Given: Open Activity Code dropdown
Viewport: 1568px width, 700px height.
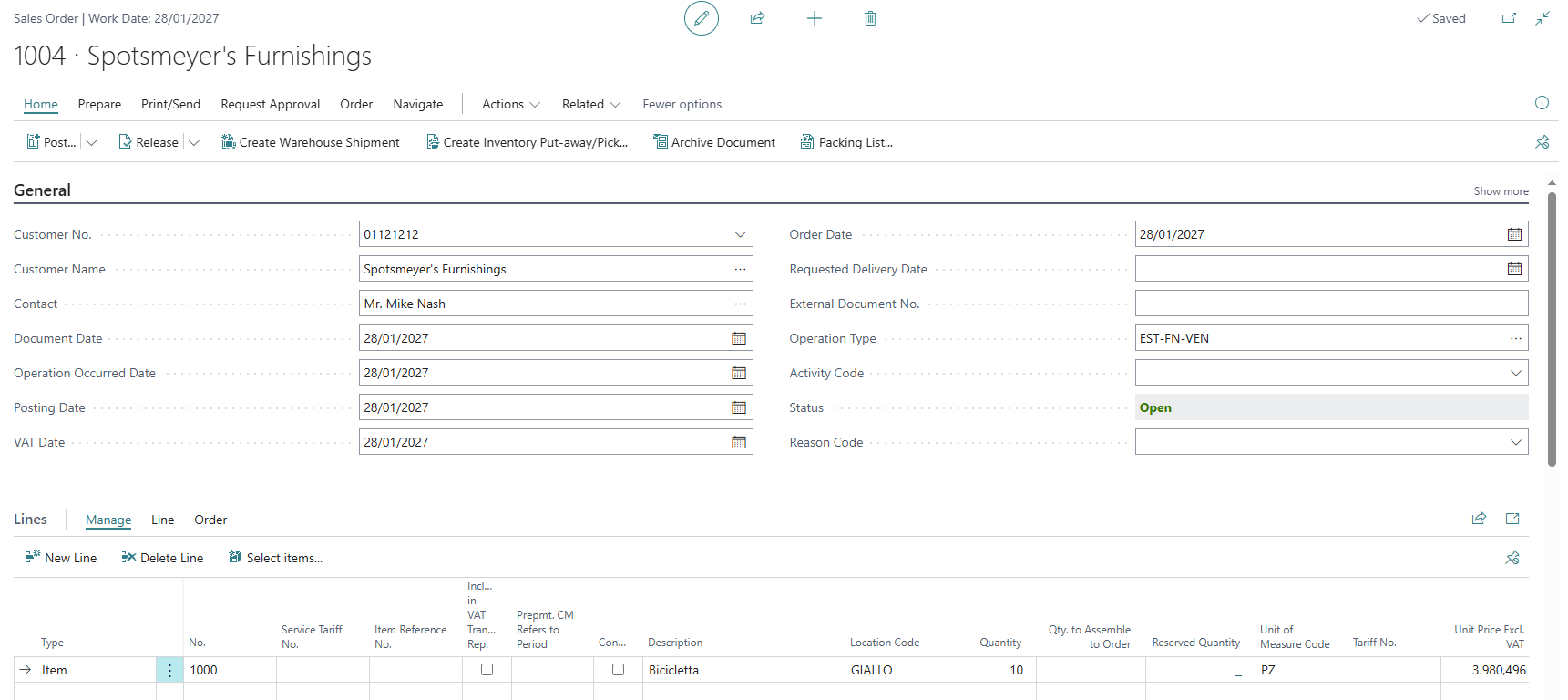Looking at the screenshot, I should 1515,373.
